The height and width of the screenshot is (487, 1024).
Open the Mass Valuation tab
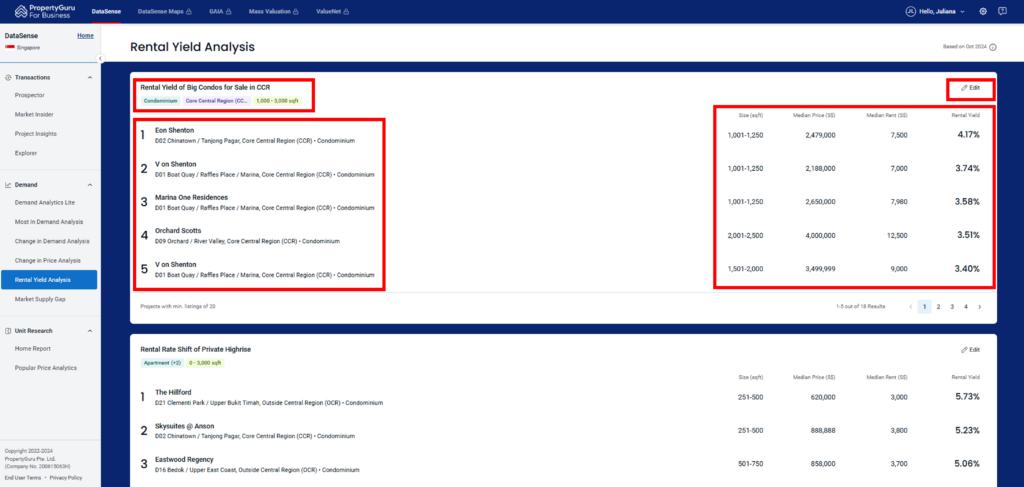274,12
